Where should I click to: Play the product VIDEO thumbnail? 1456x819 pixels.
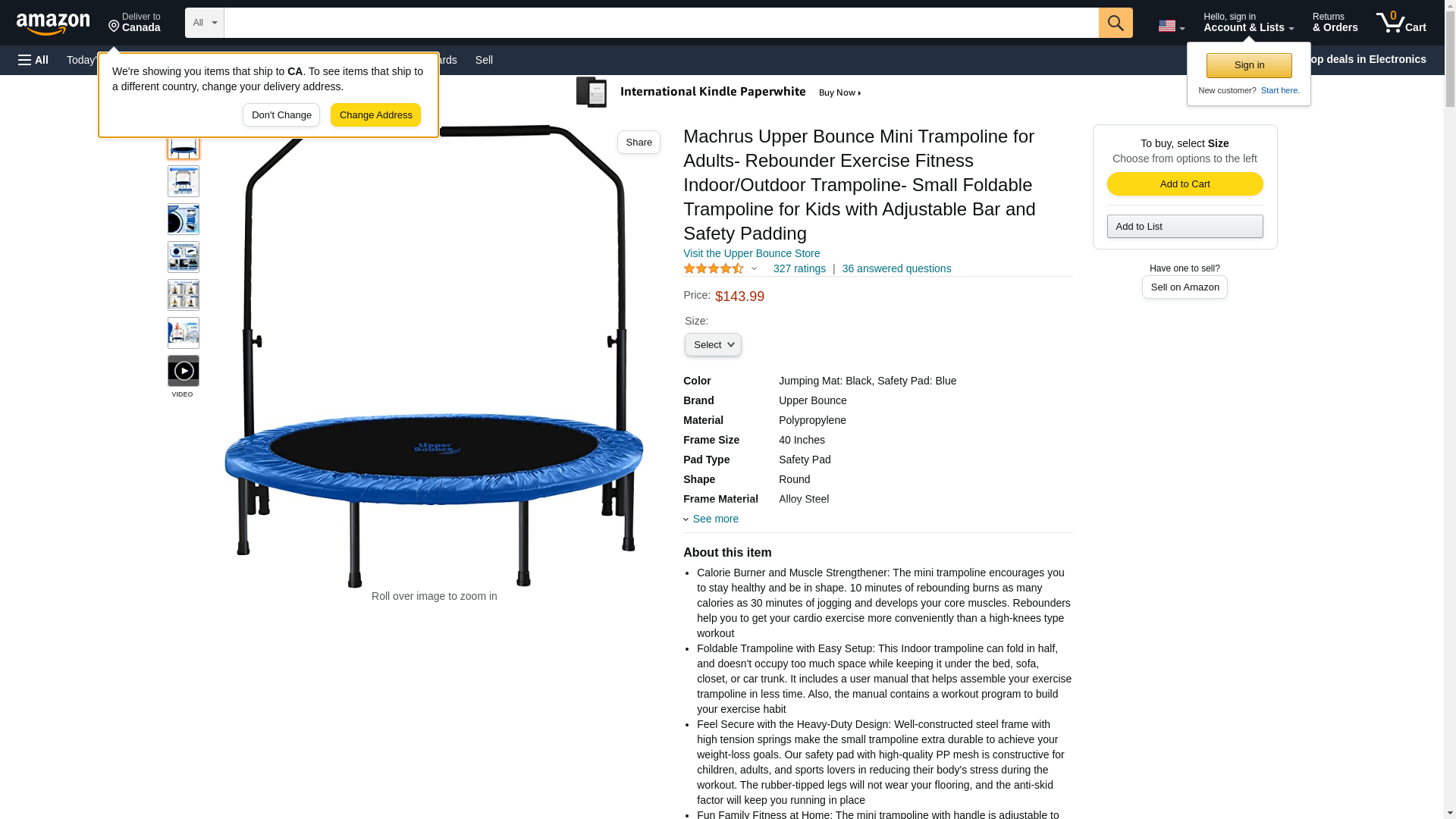[184, 371]
